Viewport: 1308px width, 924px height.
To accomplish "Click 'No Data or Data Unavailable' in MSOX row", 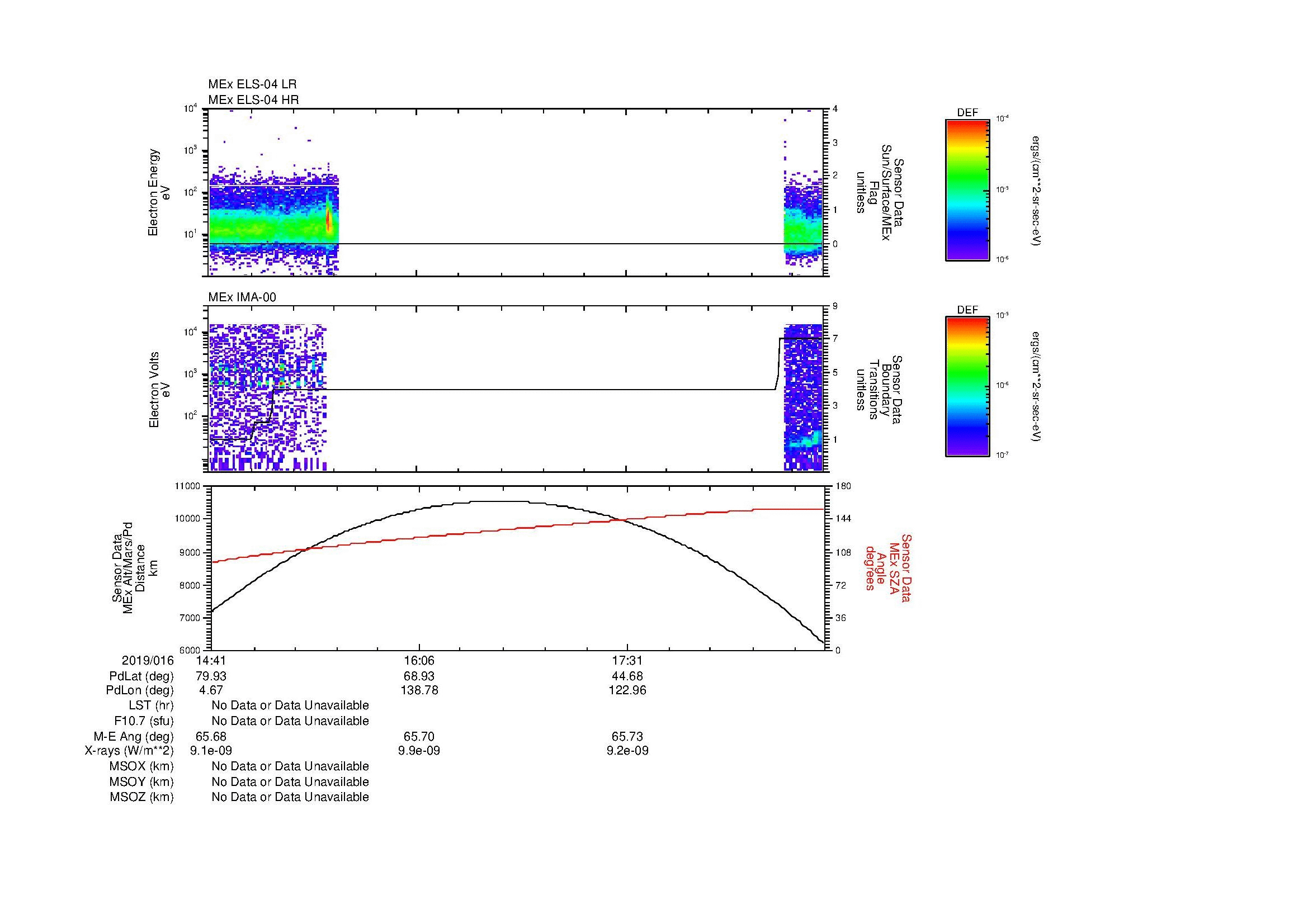I will tap(290, 766).
